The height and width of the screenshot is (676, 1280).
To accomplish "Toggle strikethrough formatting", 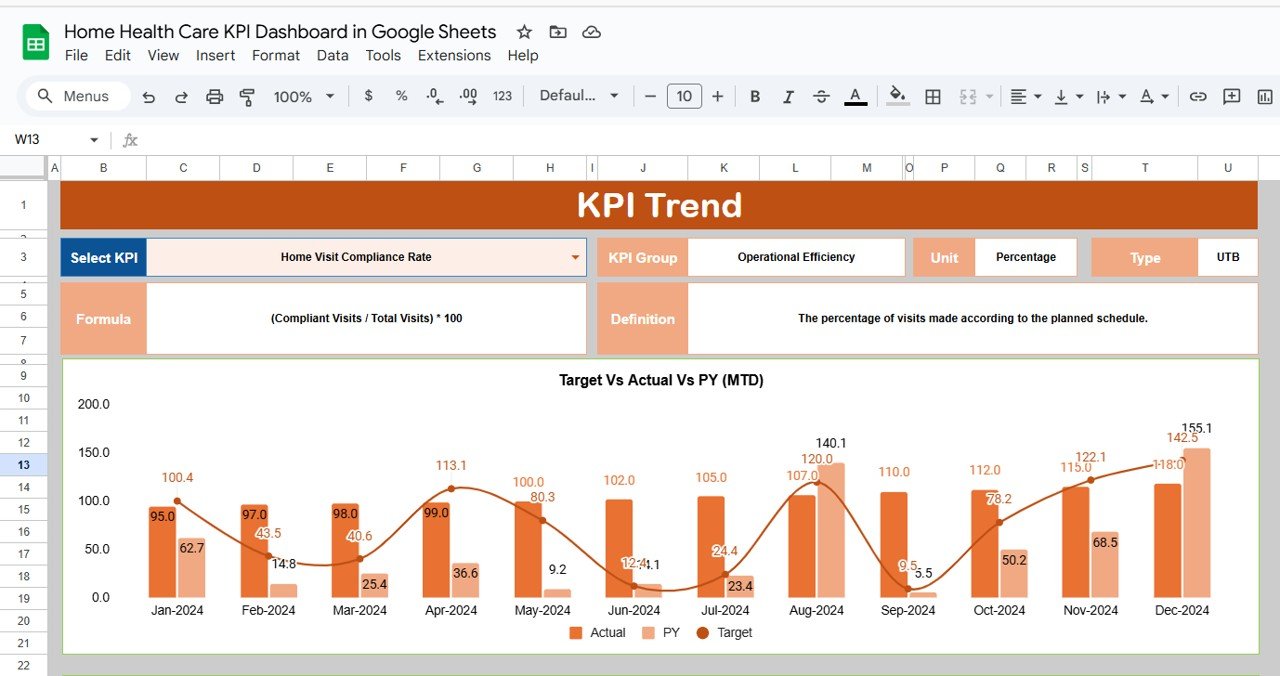I will pos(821,97).
